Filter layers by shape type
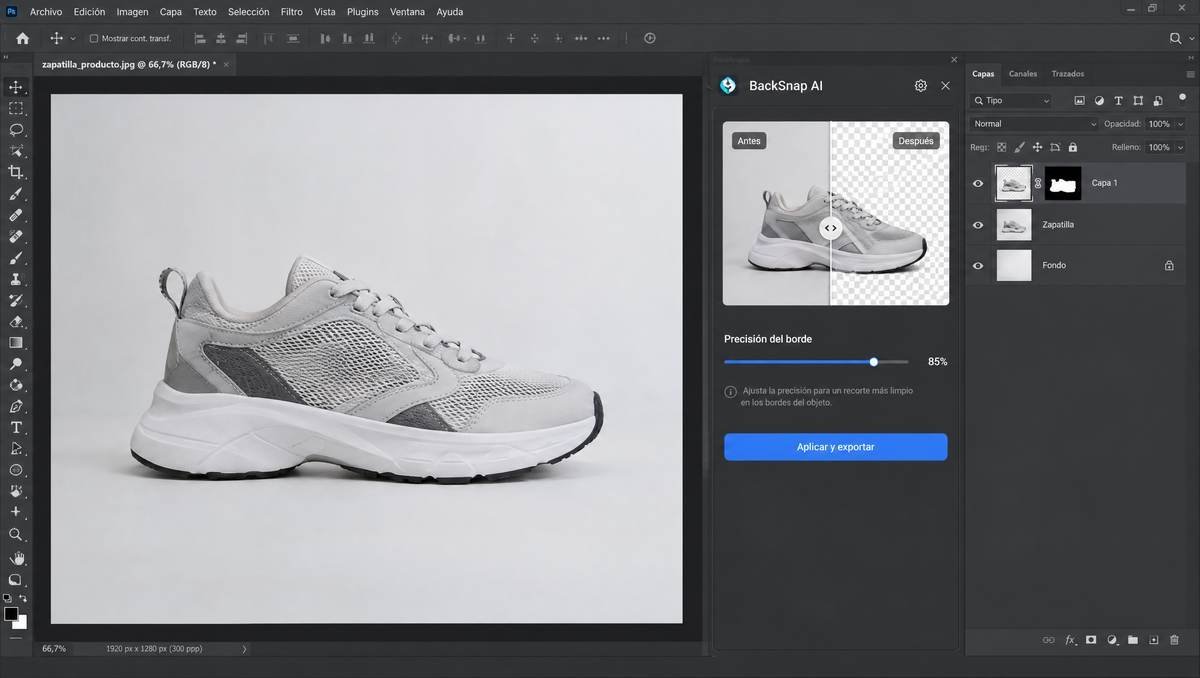 (x=1138, y=101)
